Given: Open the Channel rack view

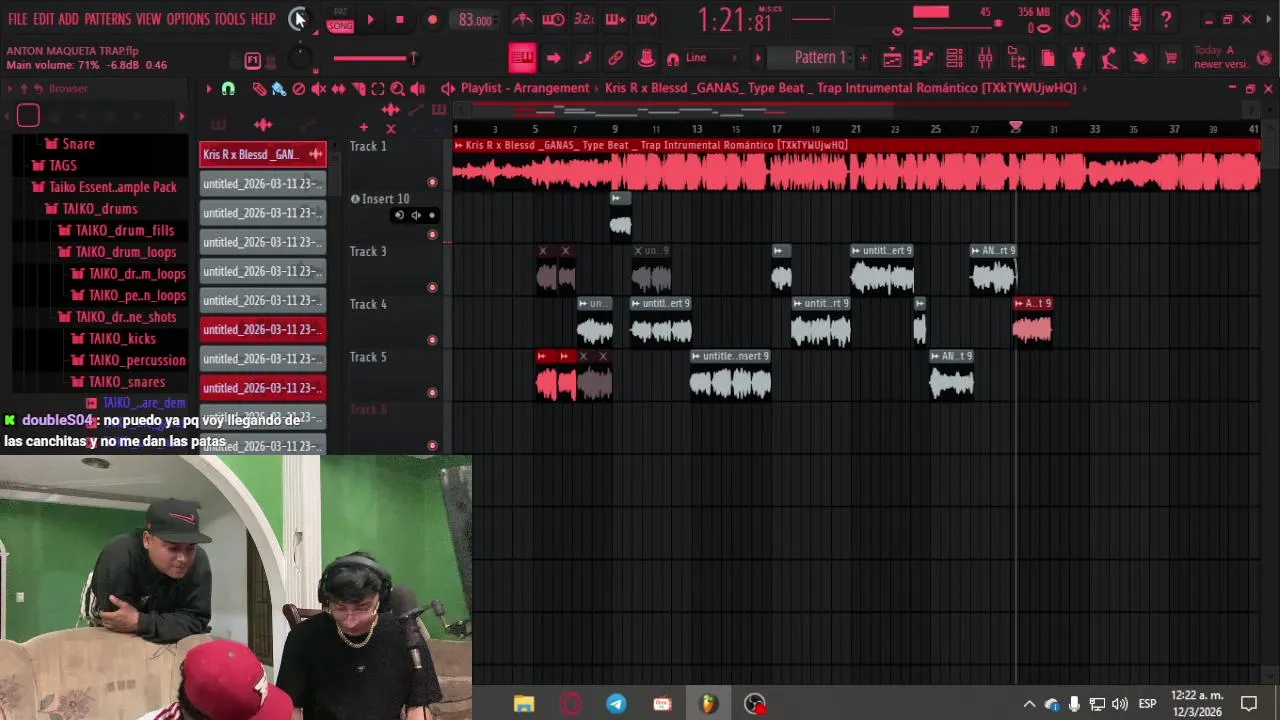Looking at the screenshot, I should (x=954, y=58).
